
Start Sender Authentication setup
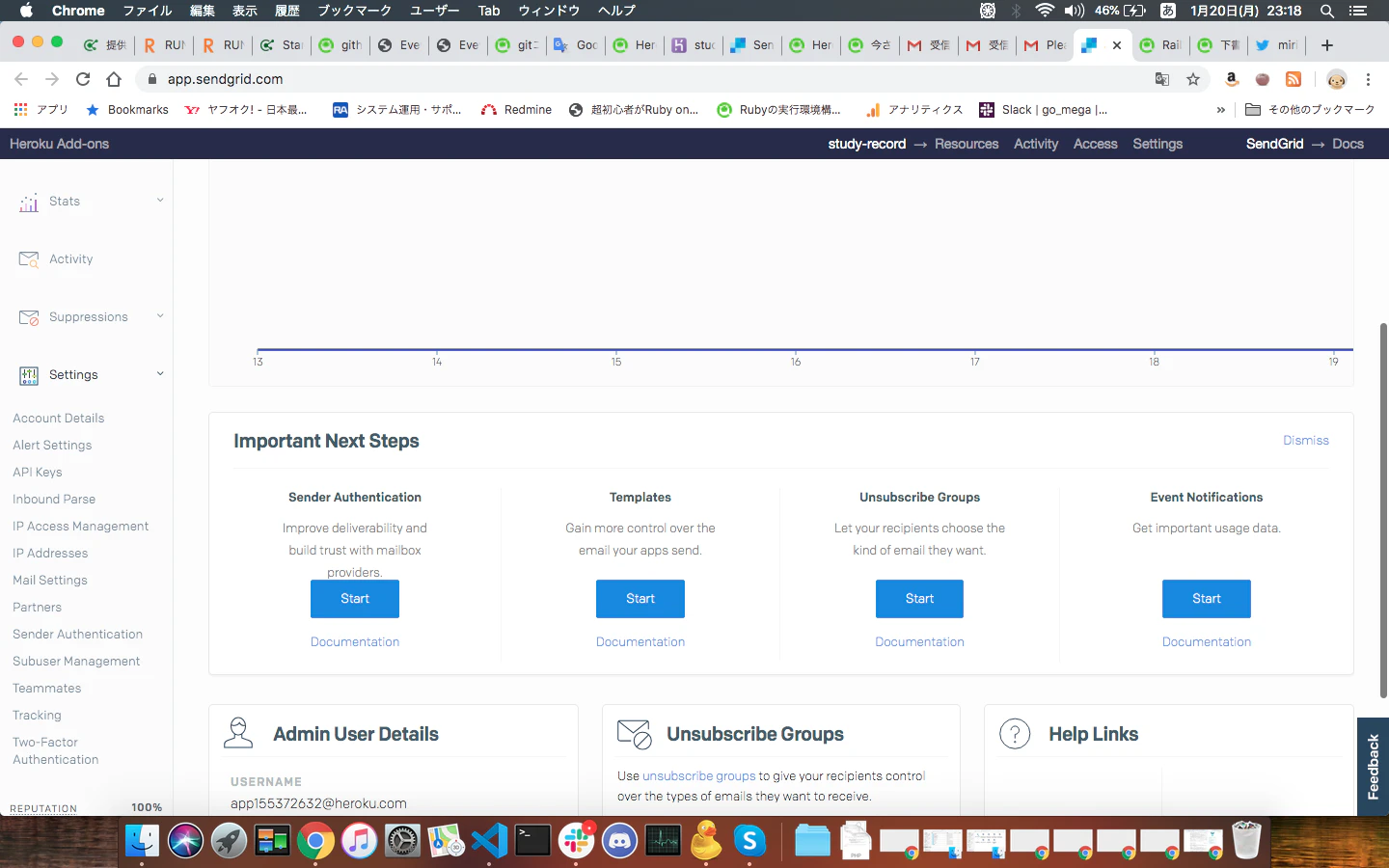355,599
